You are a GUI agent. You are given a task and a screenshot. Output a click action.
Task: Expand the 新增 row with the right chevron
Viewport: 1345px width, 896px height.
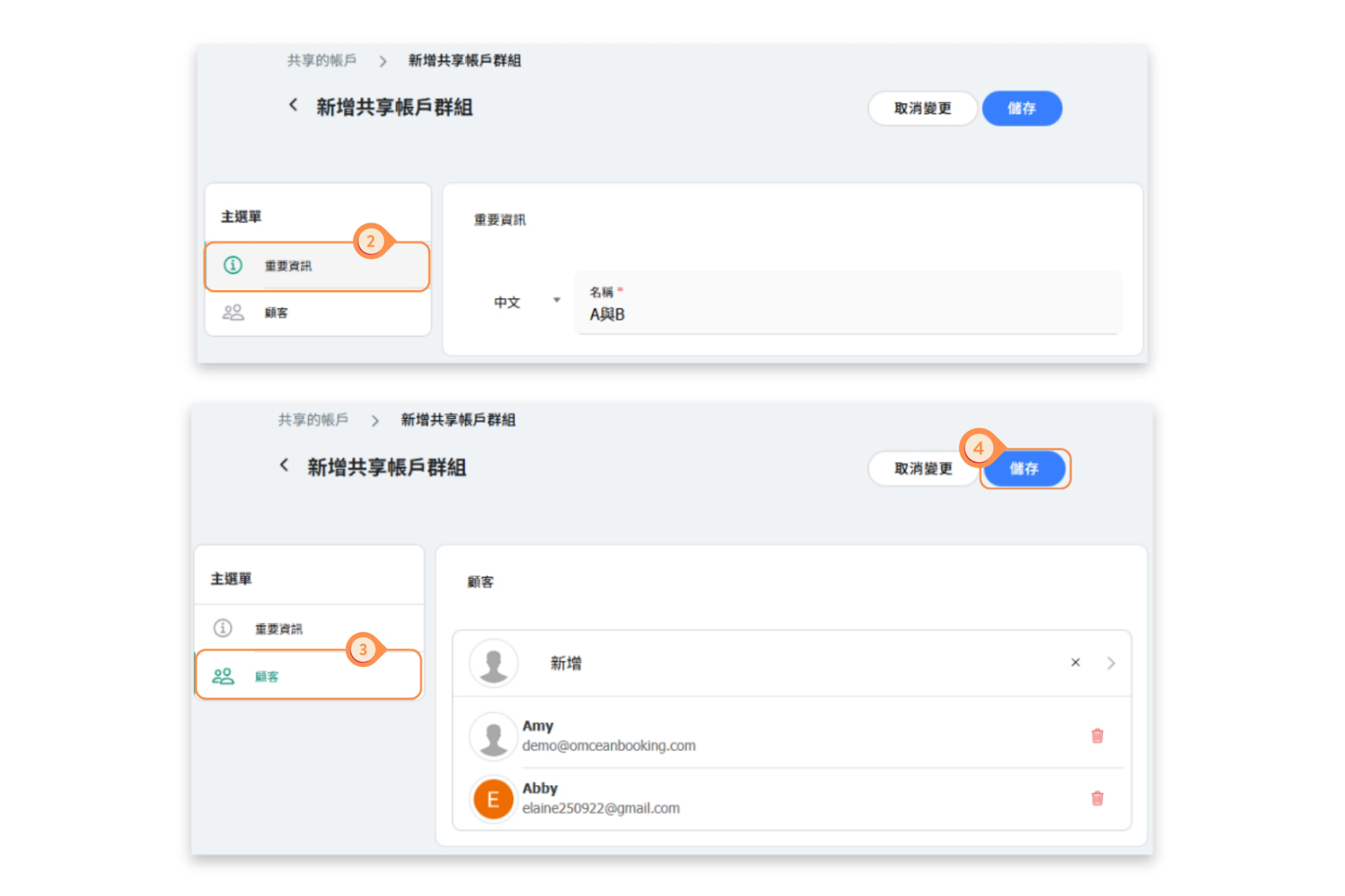pyautogui.click(x=1111, y=663)
